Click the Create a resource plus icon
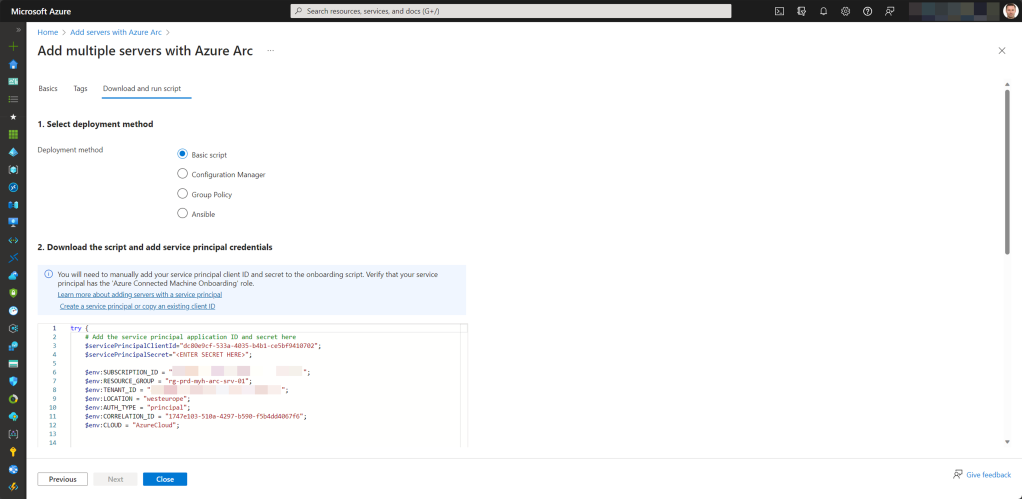 point(13,47)
